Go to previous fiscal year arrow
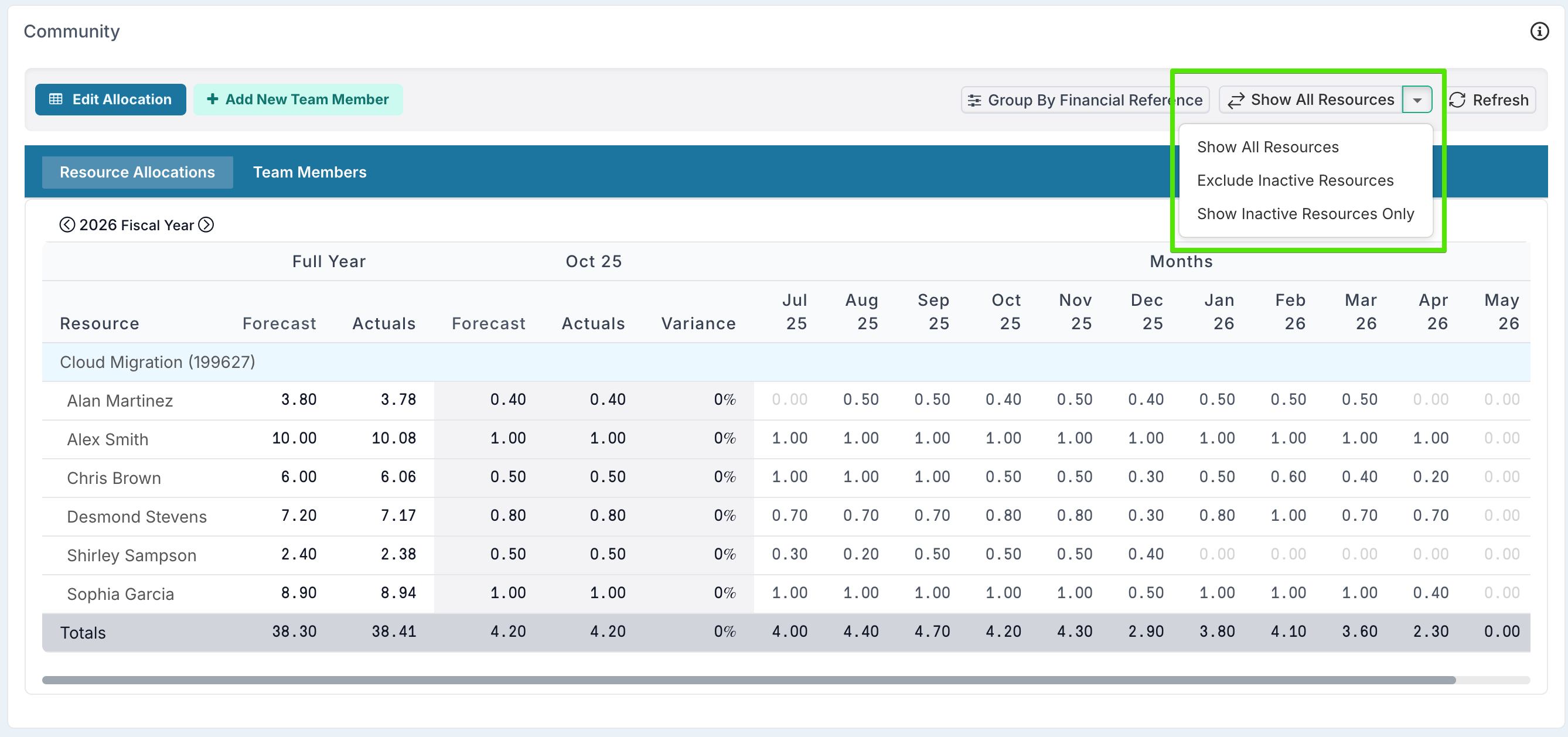Image resolution: width=1568 pixels, height=737 pixels. pyautogui.click(x=67, y=225)
